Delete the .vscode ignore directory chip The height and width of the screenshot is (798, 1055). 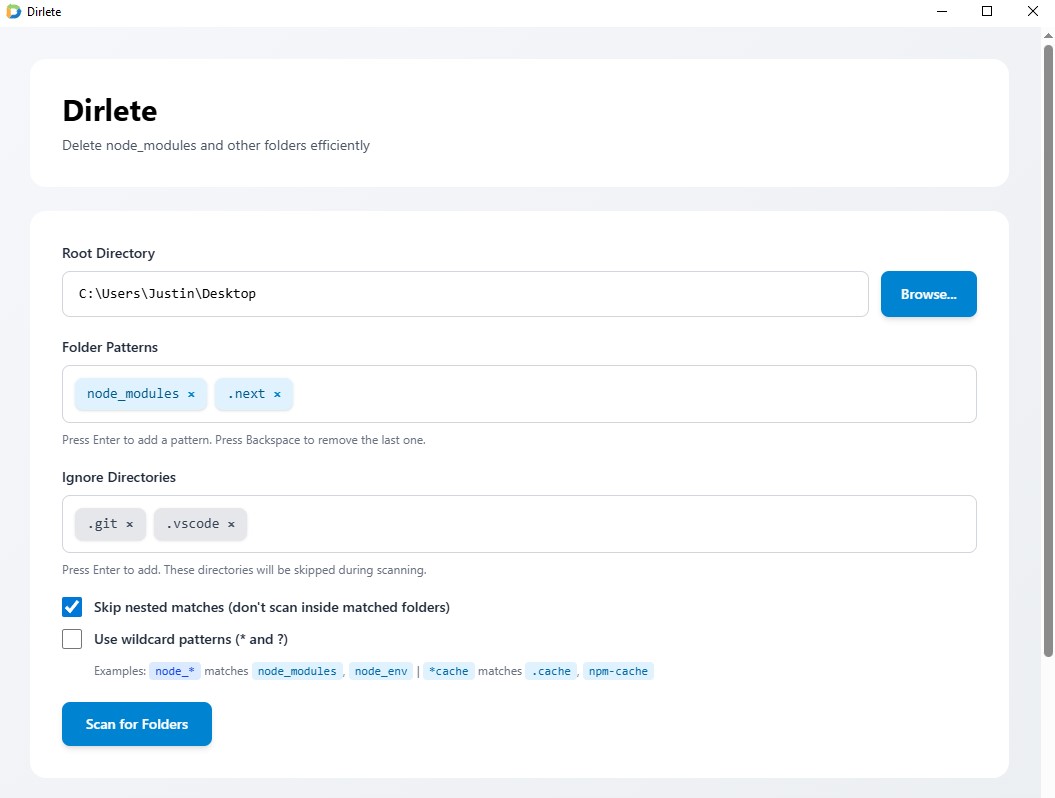[231, 525]
